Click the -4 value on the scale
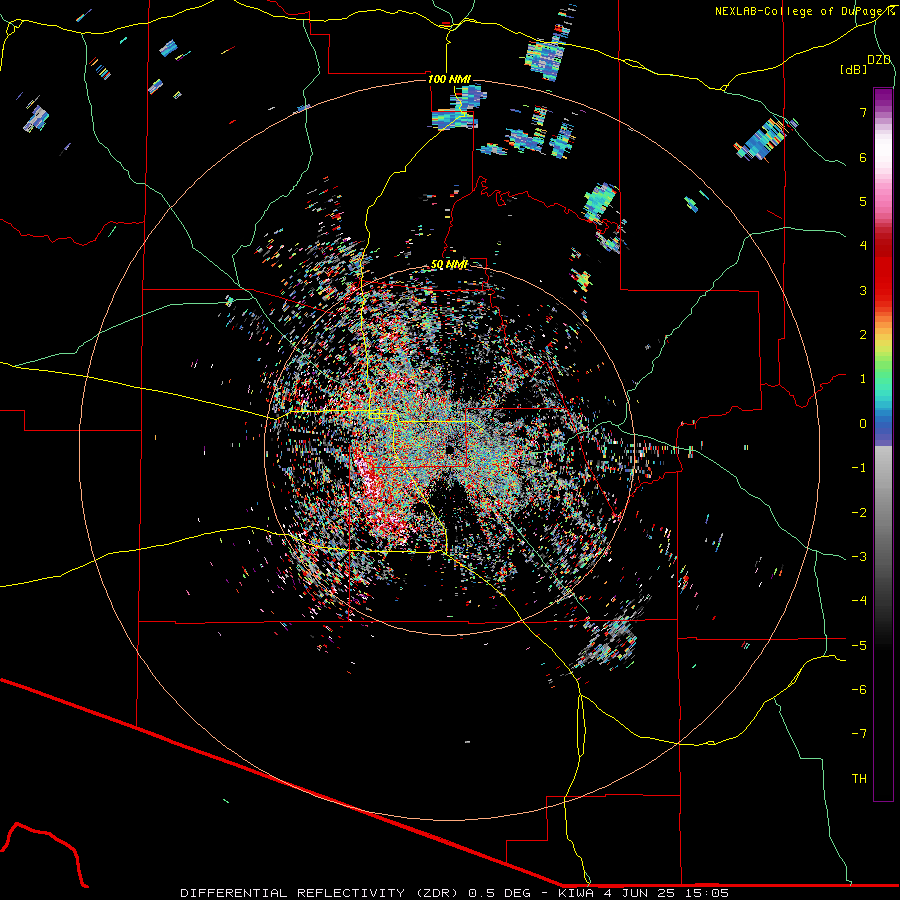 (859, 601)
